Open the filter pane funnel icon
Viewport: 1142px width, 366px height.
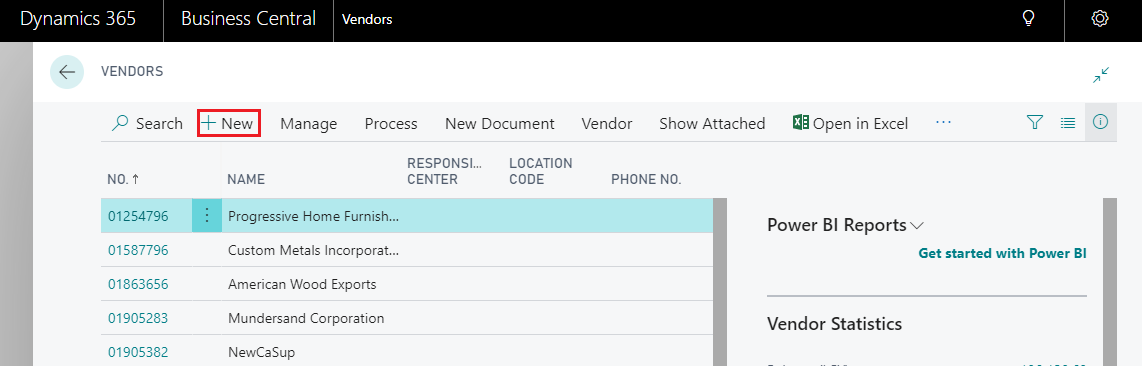pos(1034,123)
